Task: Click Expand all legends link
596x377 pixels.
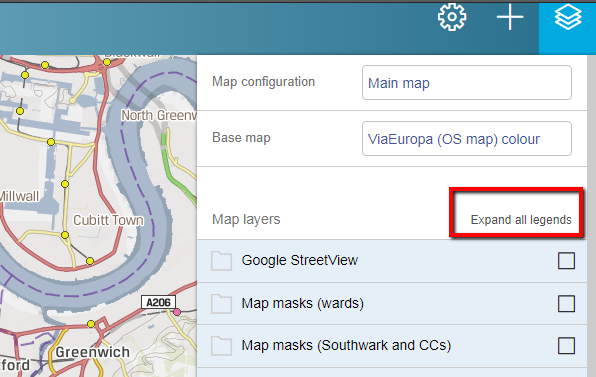Action: pos(521,220)
